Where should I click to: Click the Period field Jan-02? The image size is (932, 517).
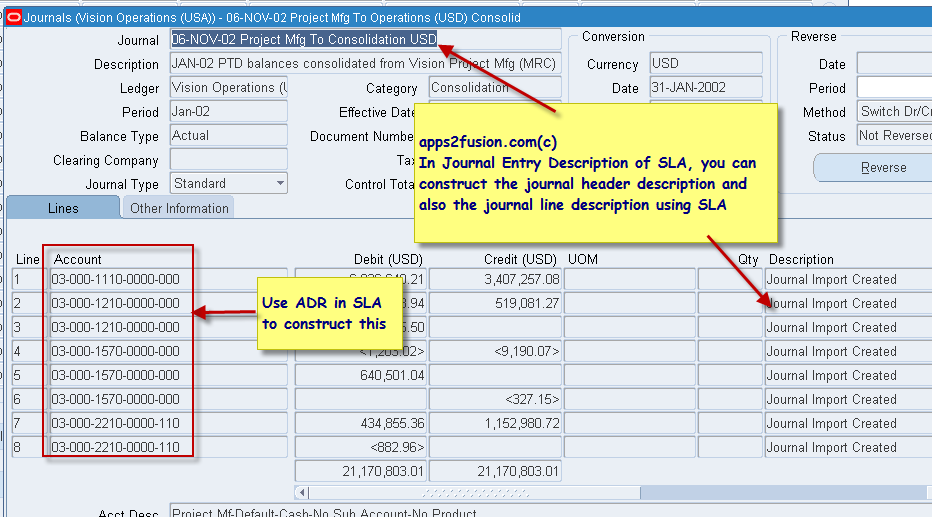(229, 112)
